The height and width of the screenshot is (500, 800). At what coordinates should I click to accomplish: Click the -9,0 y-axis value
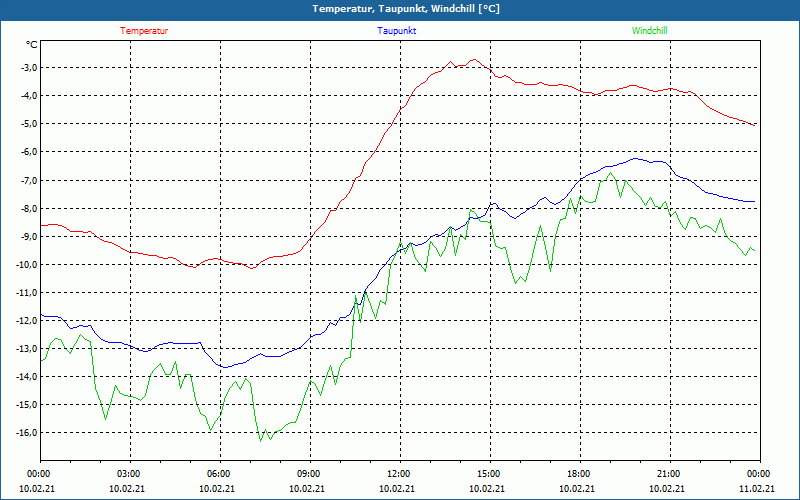(28, 237)
